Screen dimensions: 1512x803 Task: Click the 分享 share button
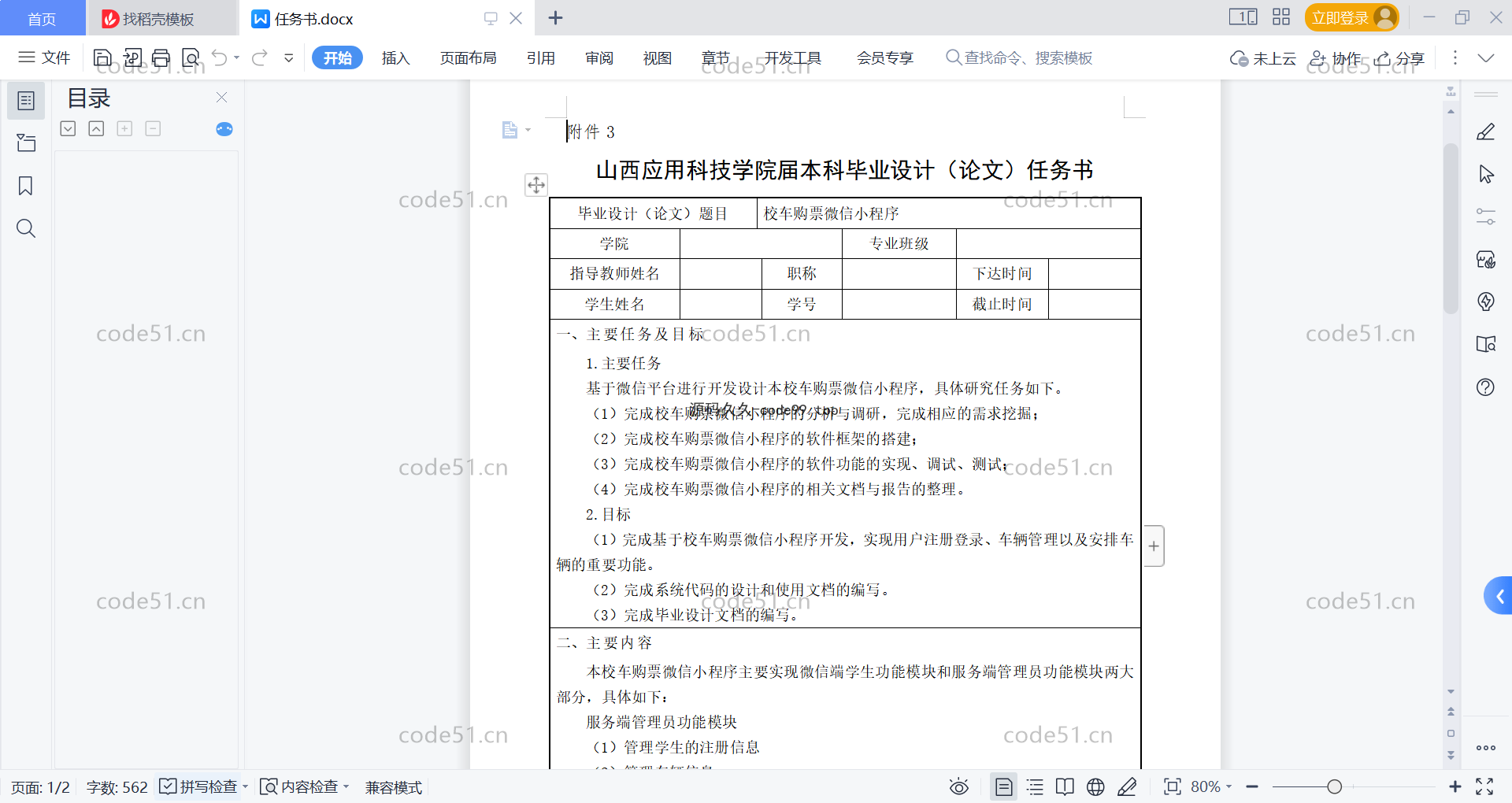(x=1399, y=58)
